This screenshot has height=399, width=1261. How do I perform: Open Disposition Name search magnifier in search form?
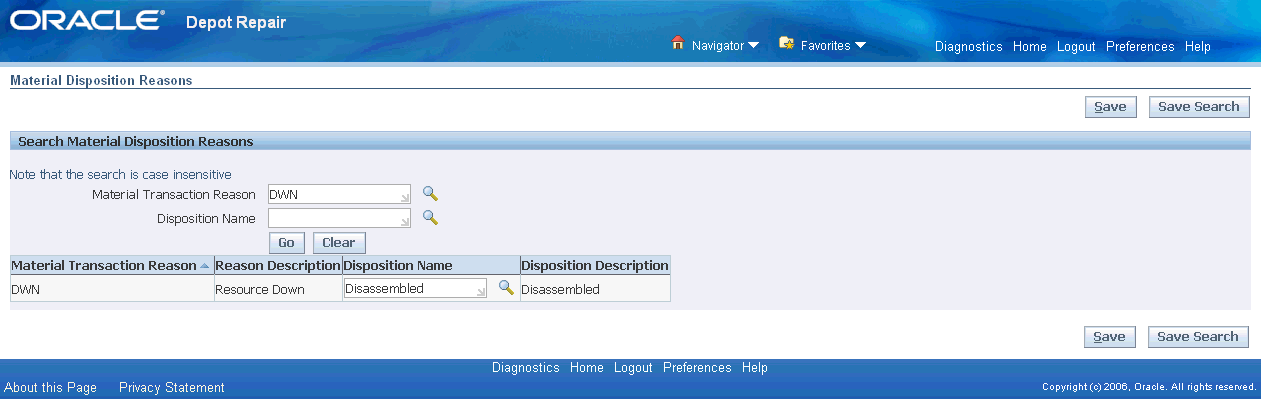pos(430,217)
